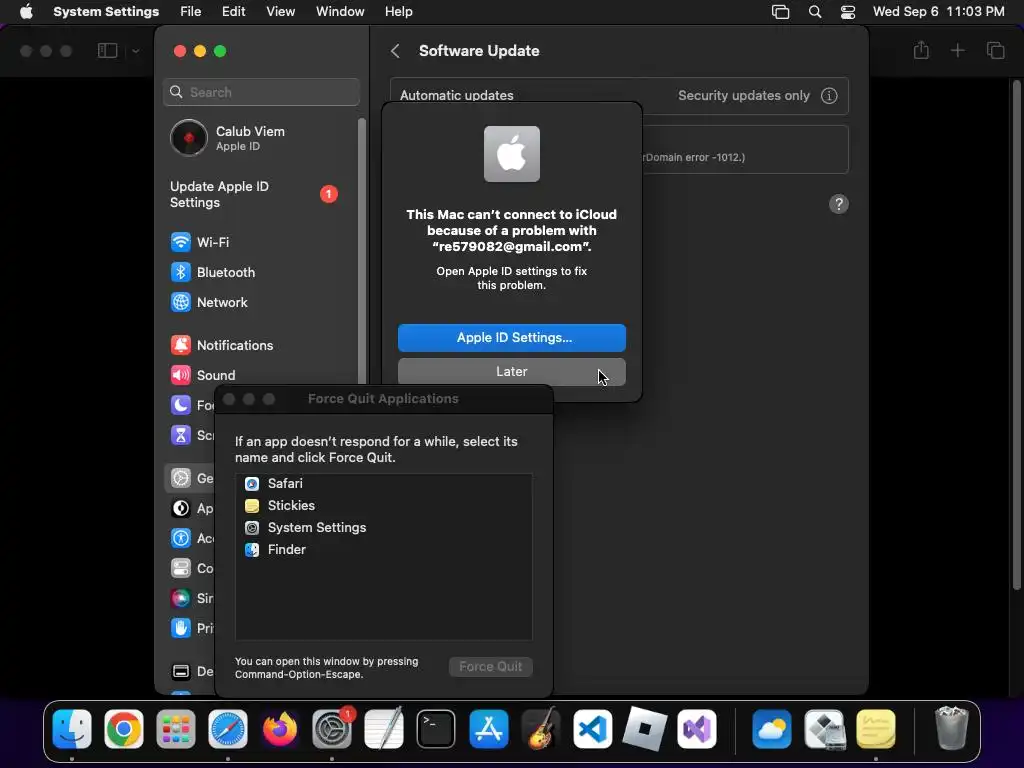The width and height of the screenshot is (1024, 768).
Task: Expand Safari sidebar dropdown chevron
Action: pos(135,51)
